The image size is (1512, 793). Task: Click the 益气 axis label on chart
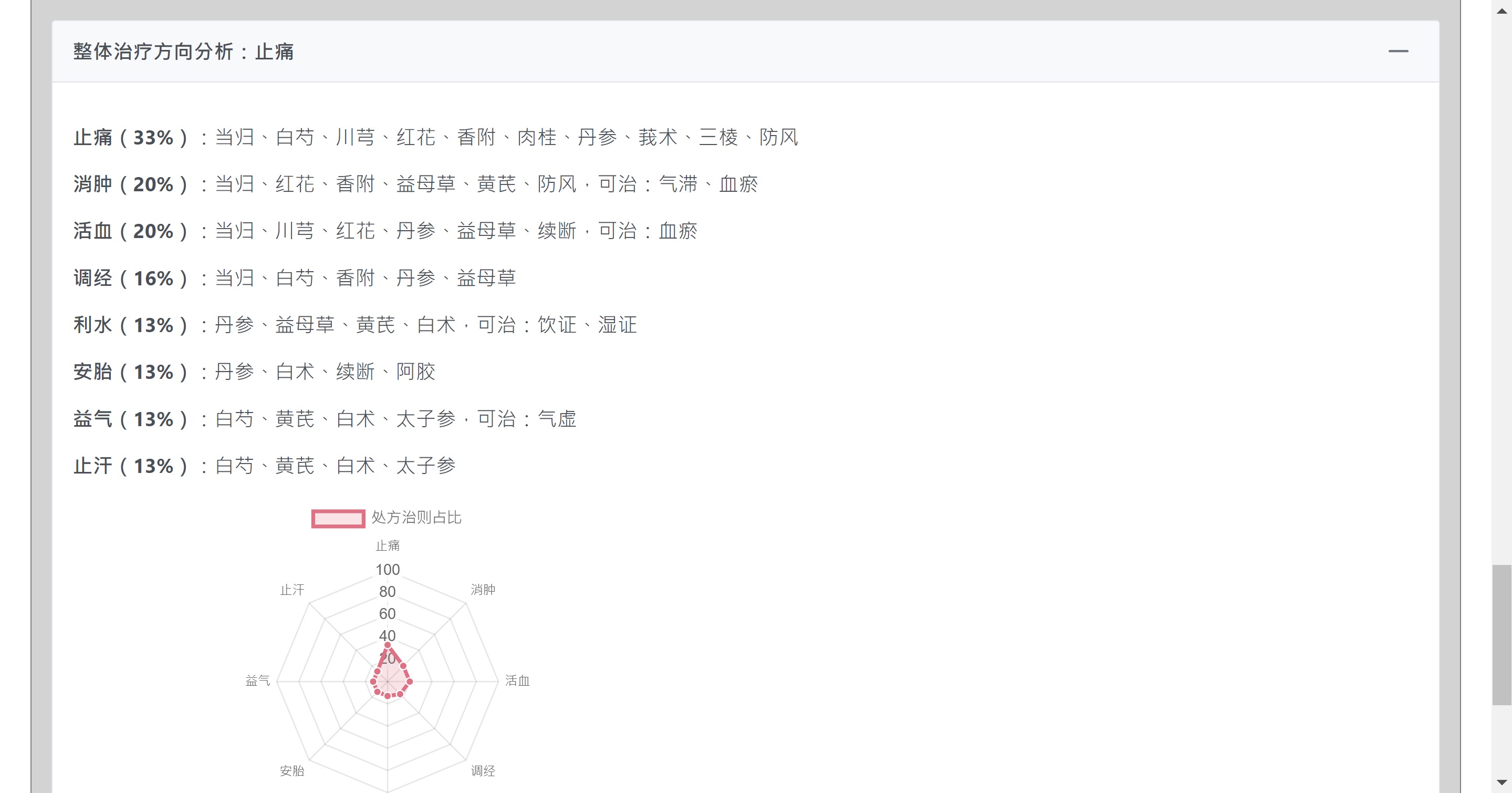[x=258, y=680]
